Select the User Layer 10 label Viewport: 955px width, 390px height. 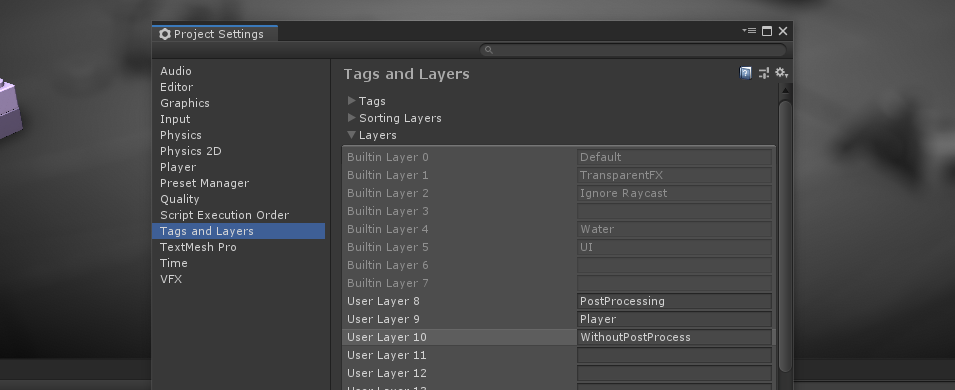(387, 337)
